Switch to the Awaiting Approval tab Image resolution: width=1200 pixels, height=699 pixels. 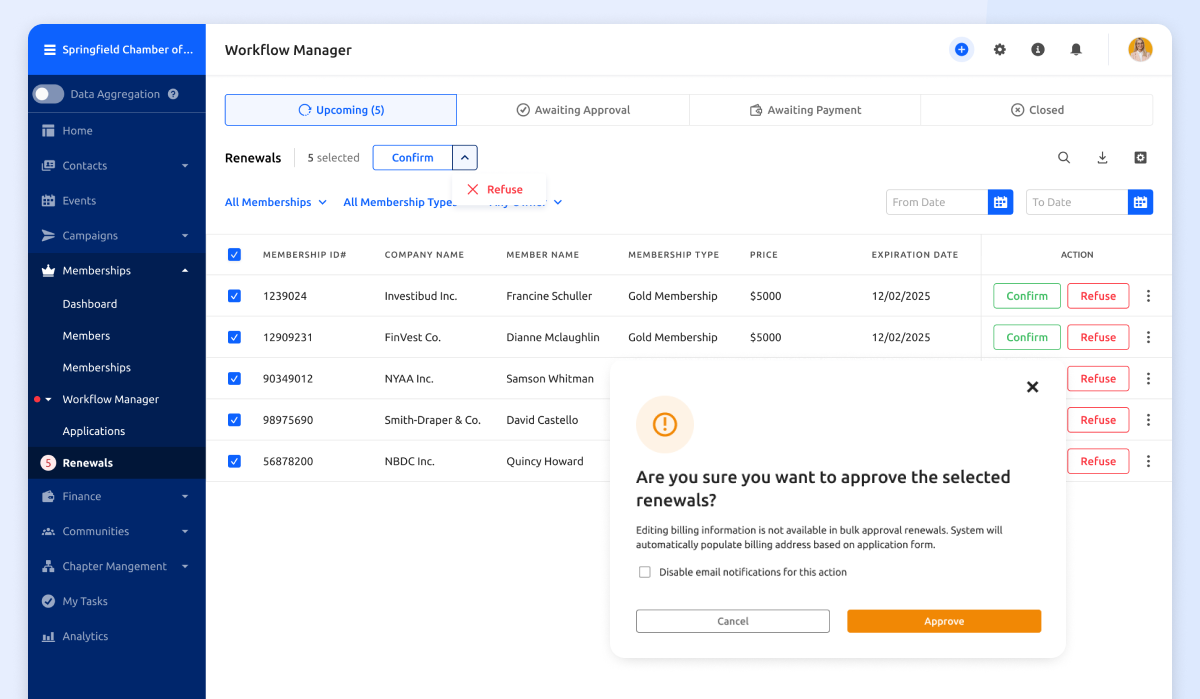pos(573,110)
